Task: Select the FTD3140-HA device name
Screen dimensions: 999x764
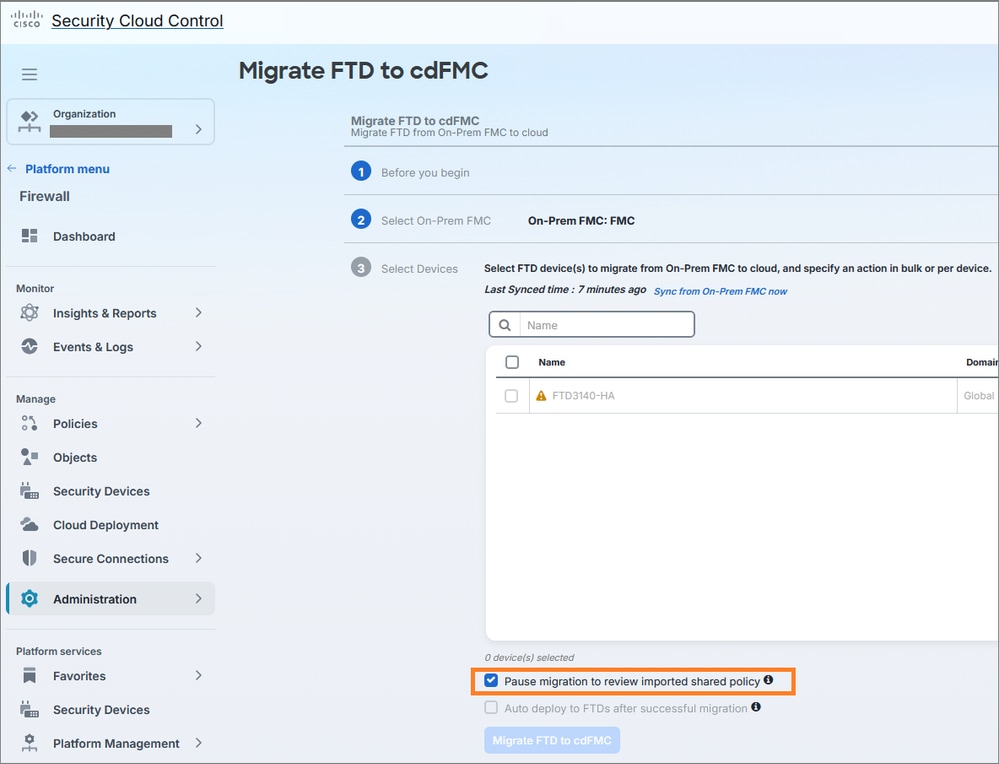Action: click(583, 396)
